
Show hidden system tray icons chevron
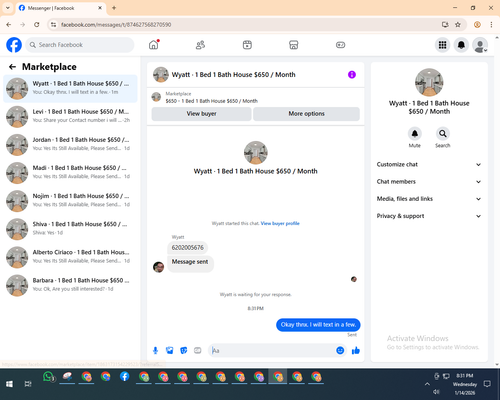point(427,384)
